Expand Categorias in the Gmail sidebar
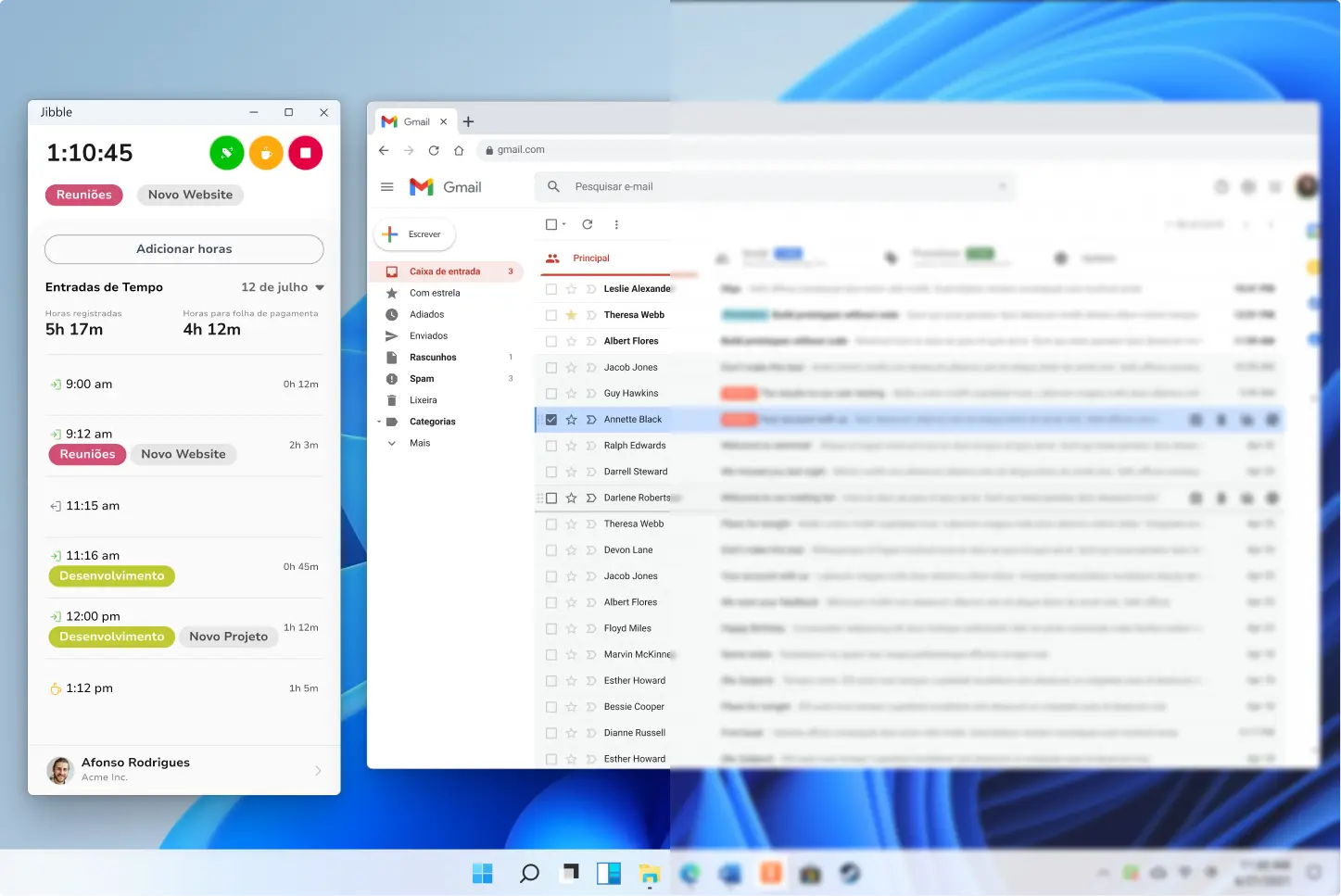Viewport: 1341px width, 896px height. (379, 423)
